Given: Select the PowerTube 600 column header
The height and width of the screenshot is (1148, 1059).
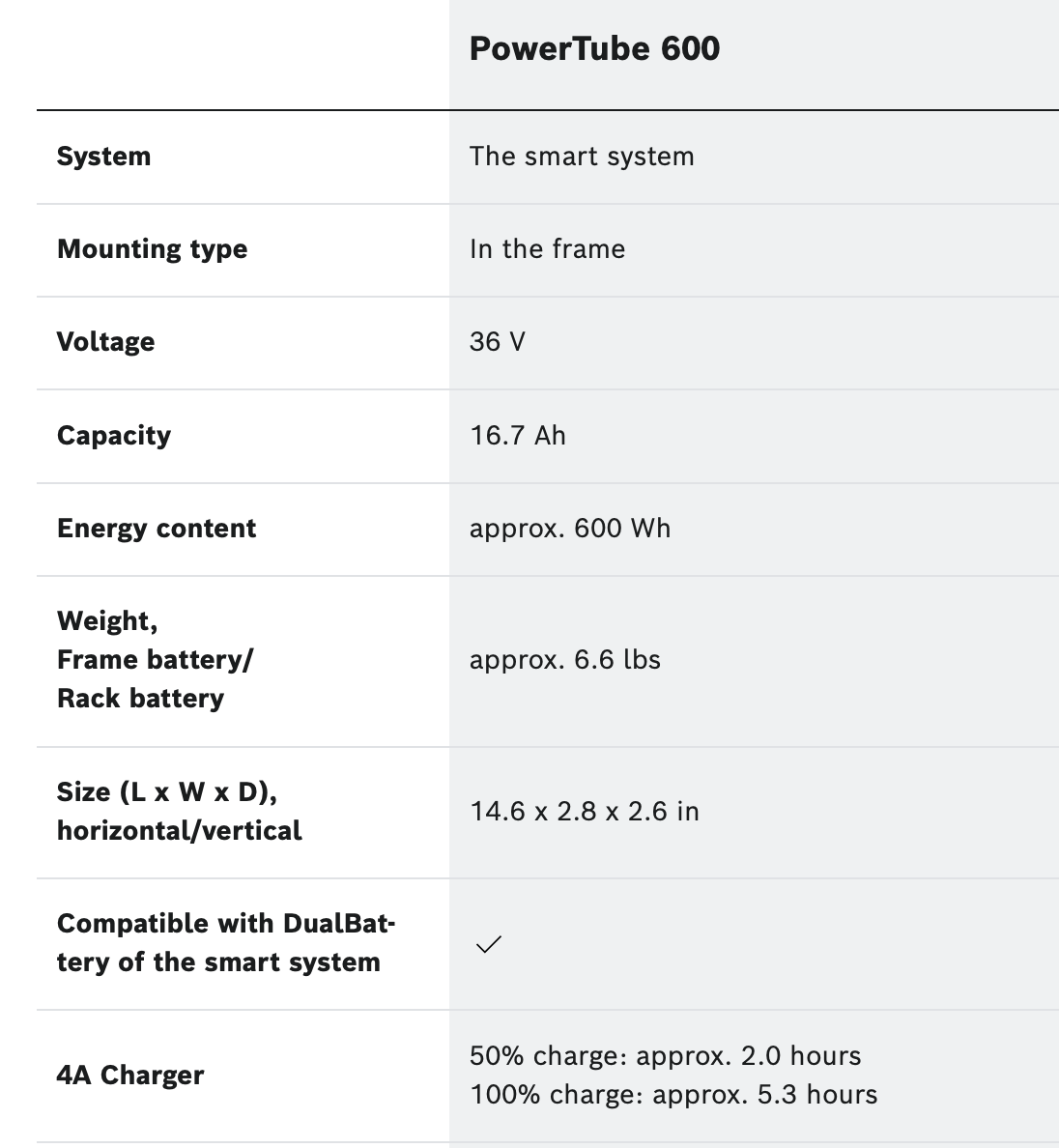Looking at the screenshot, I should [x=594, y=49].
